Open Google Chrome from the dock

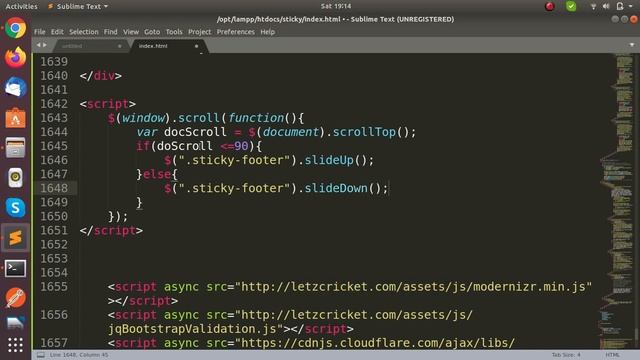coord(16,28)
